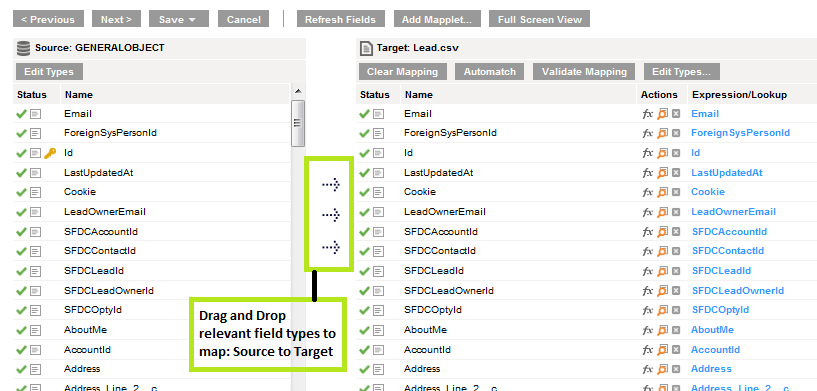This screenshot has width=817, height=391.
Task: Click the Automatch button
Action: pos(490,72)
